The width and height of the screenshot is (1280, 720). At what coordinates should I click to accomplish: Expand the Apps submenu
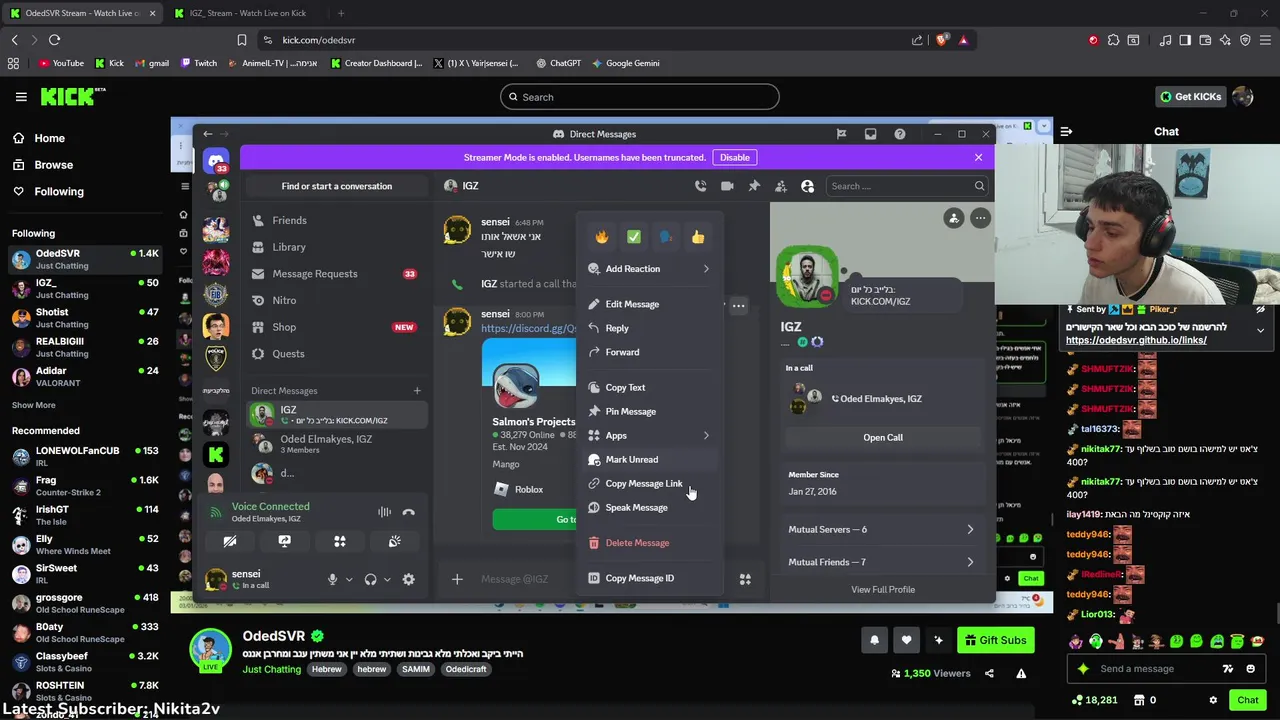tap(648, 436)
